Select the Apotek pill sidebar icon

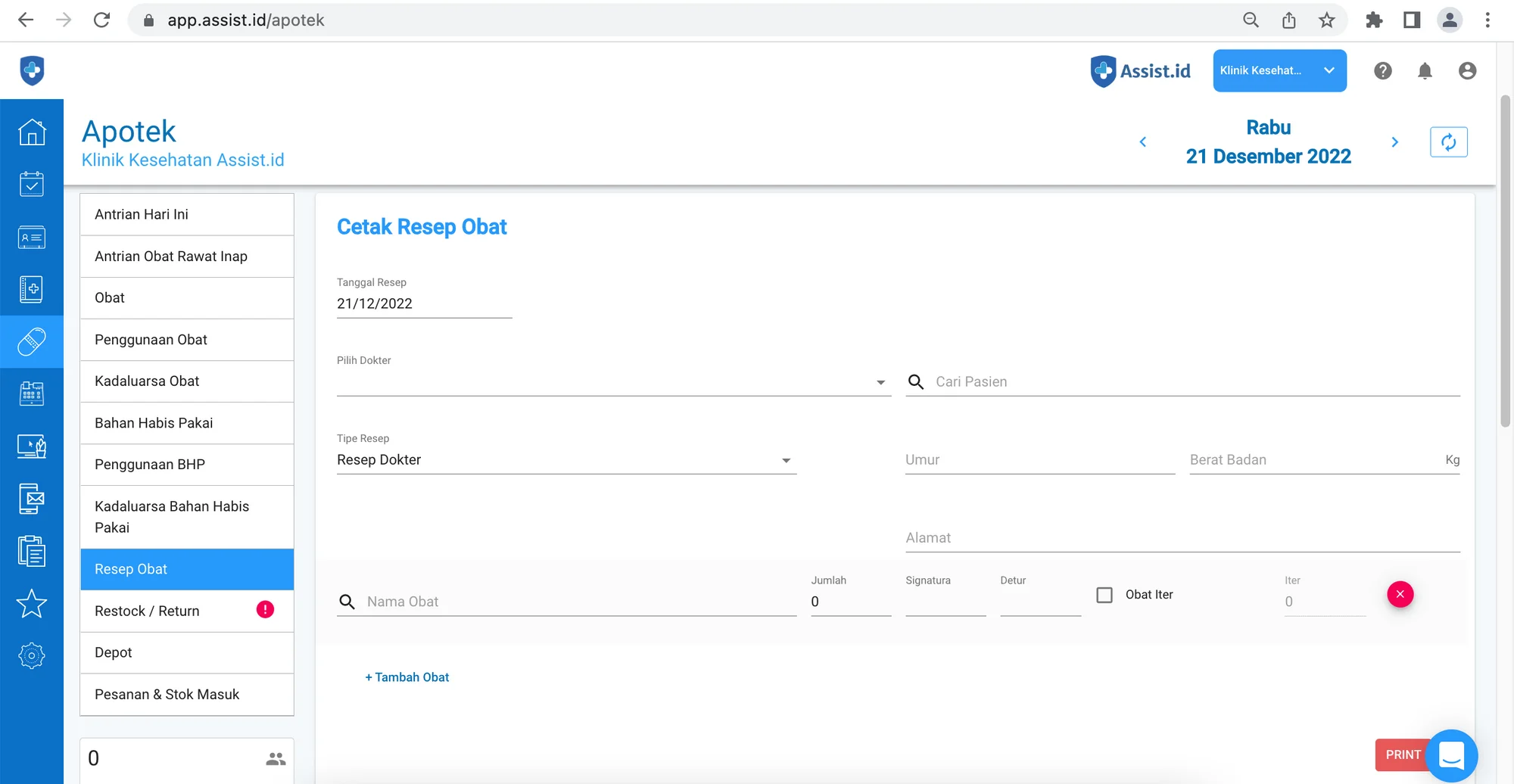point(32,341)
